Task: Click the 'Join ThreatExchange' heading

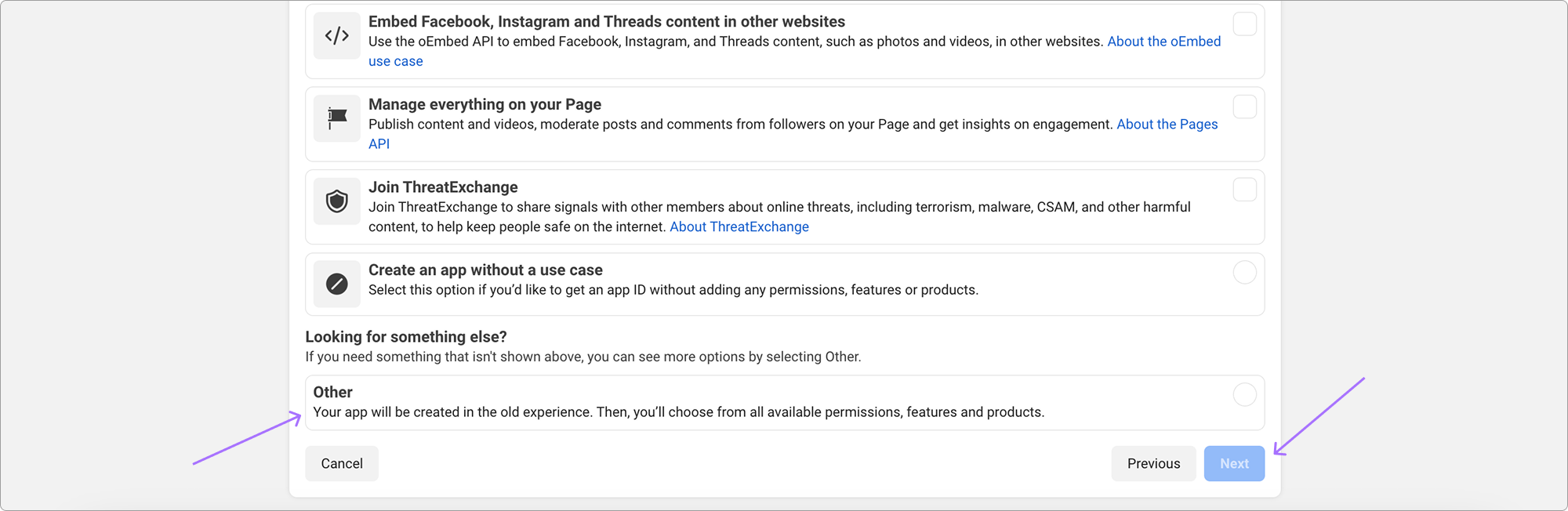Action: [443, 187]
